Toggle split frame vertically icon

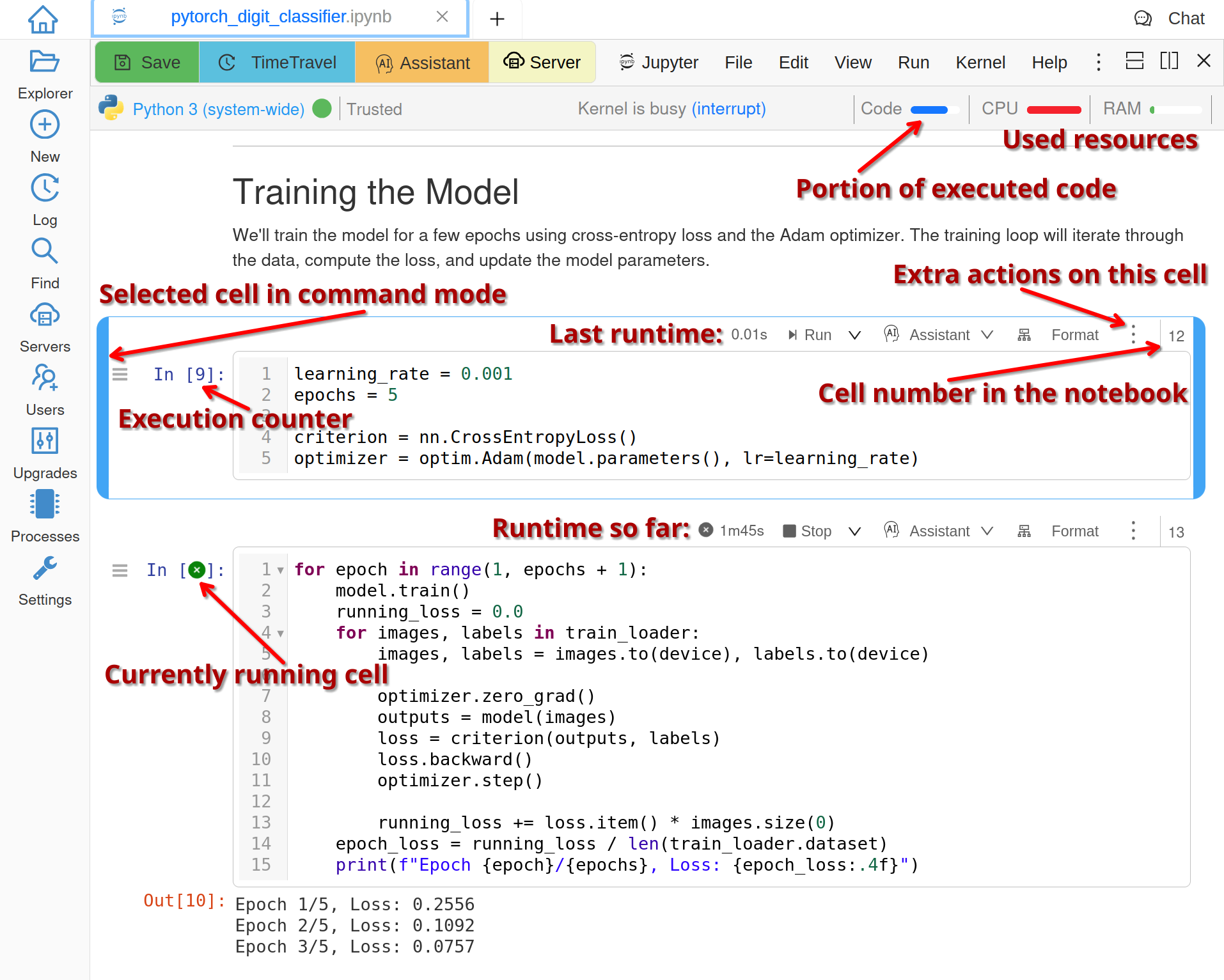tap(1169, 61)
